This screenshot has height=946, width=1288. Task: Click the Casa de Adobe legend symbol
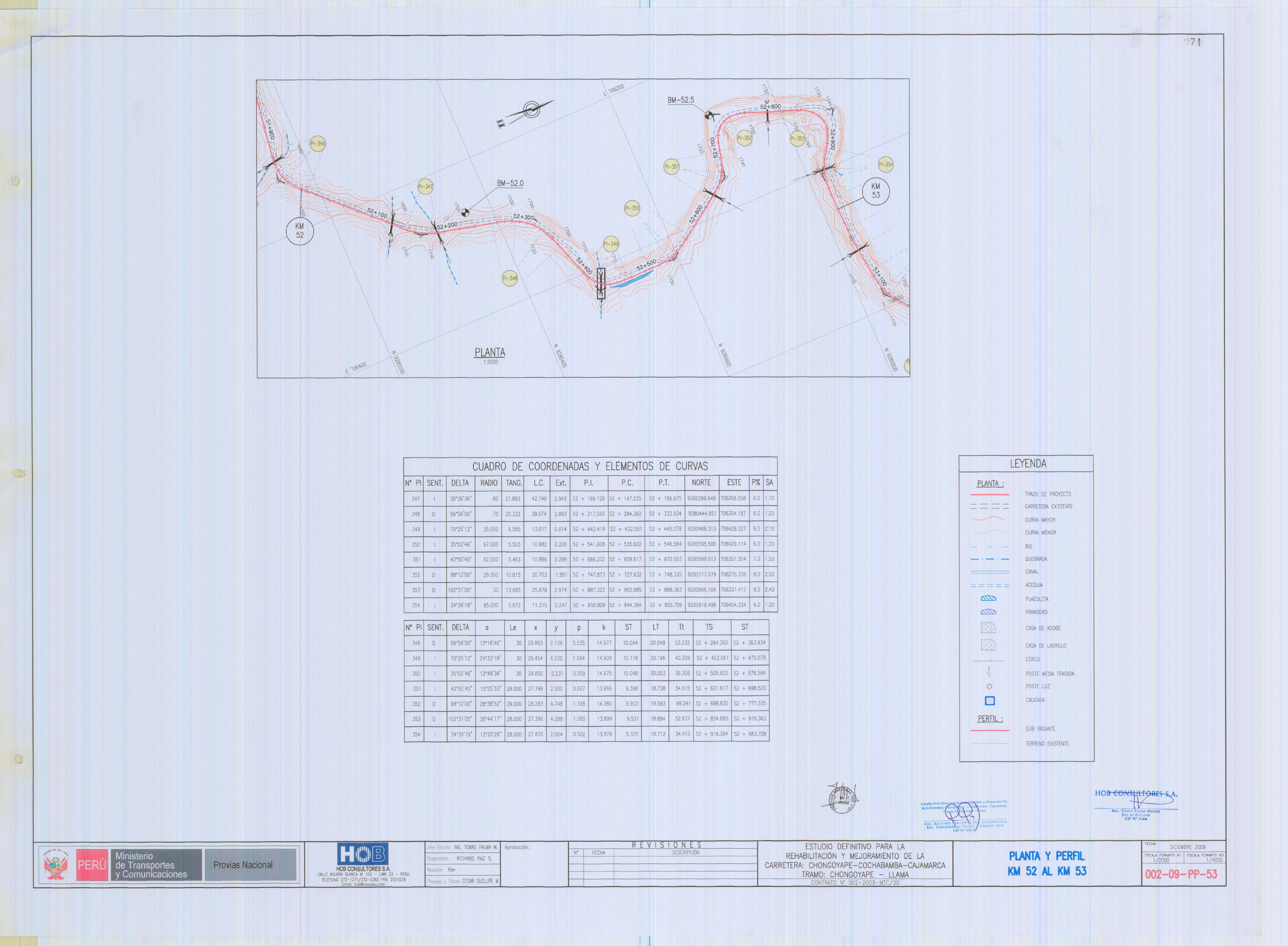pos(989,628)
